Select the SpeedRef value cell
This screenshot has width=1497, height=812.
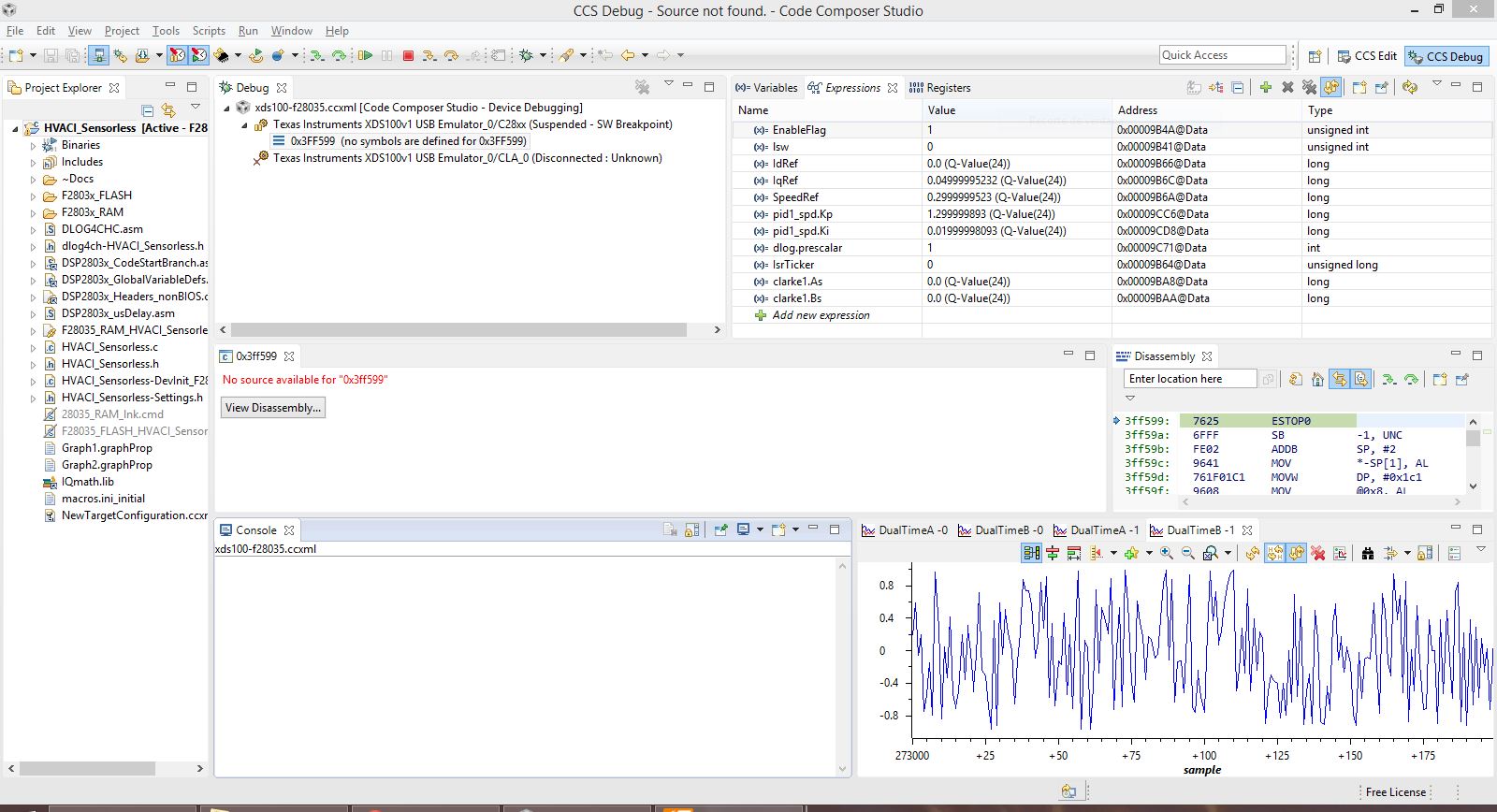tap(1016, 197)
